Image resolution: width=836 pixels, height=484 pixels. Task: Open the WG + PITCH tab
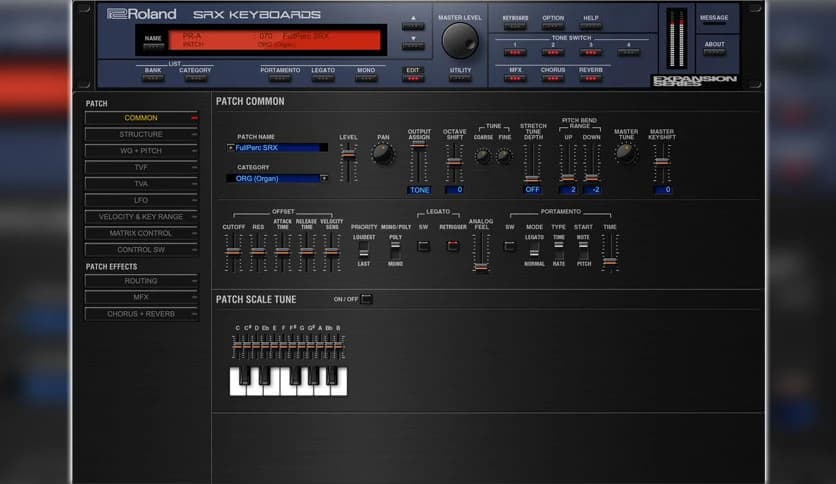141,151
